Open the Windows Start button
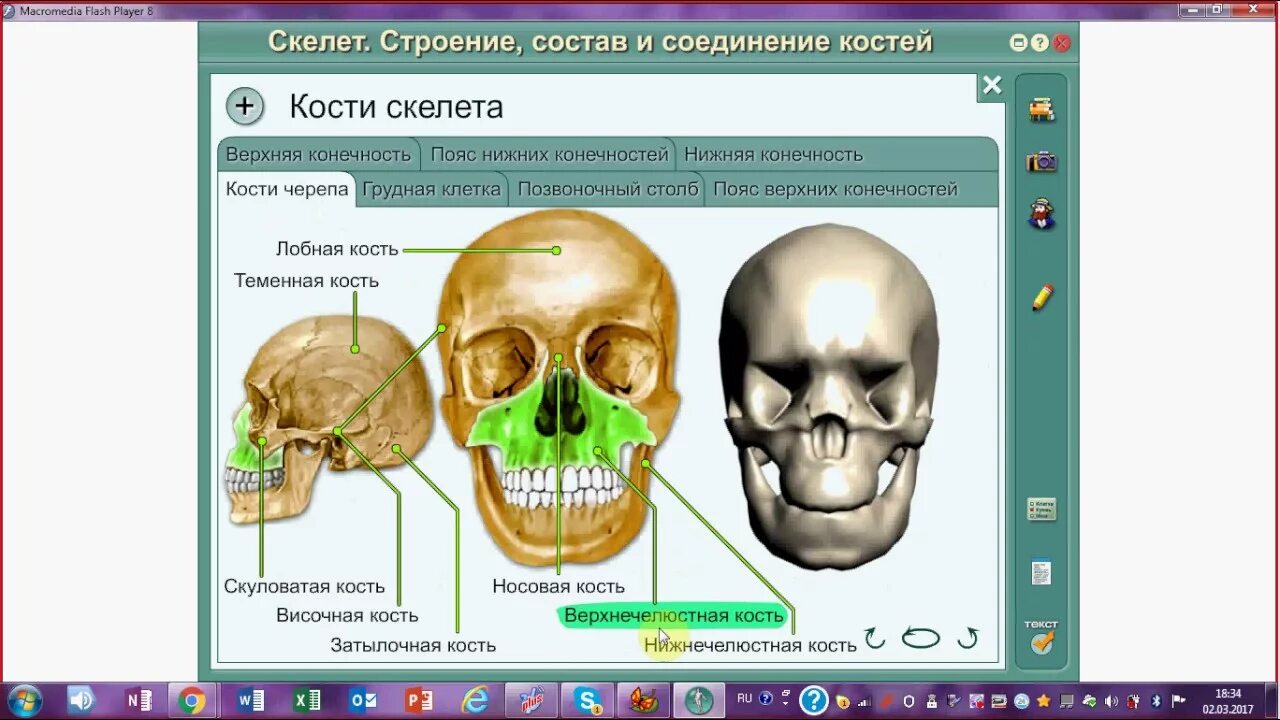The width and height of the screenshot is (1280, 720). (x=23, y=700)
